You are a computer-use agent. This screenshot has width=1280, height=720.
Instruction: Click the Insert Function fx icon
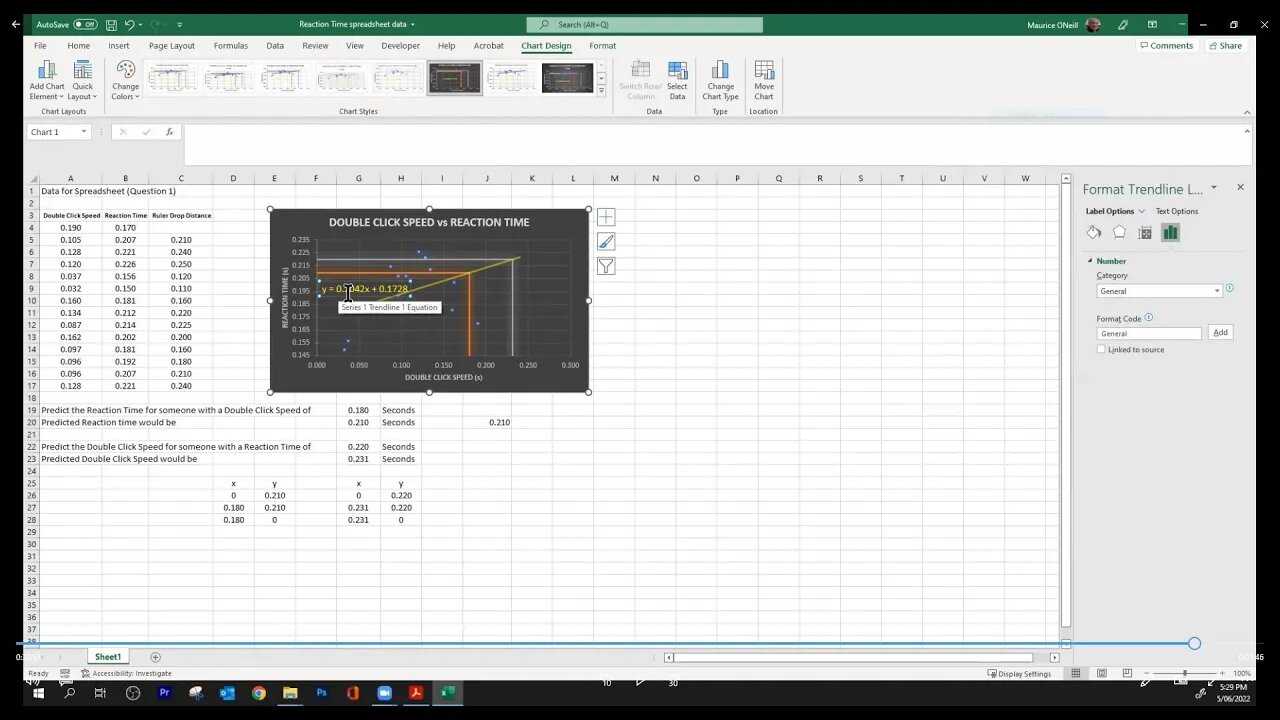coord(169,132)
